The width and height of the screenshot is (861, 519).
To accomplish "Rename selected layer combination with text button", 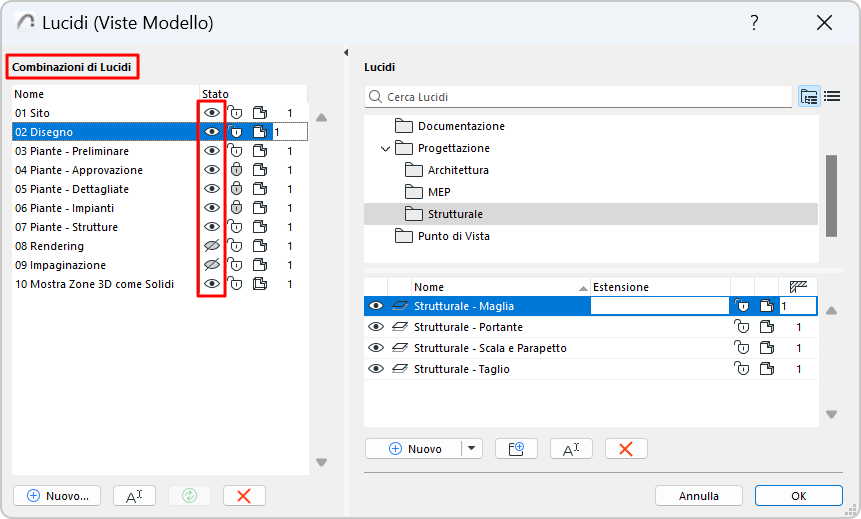I will (134, 496).
